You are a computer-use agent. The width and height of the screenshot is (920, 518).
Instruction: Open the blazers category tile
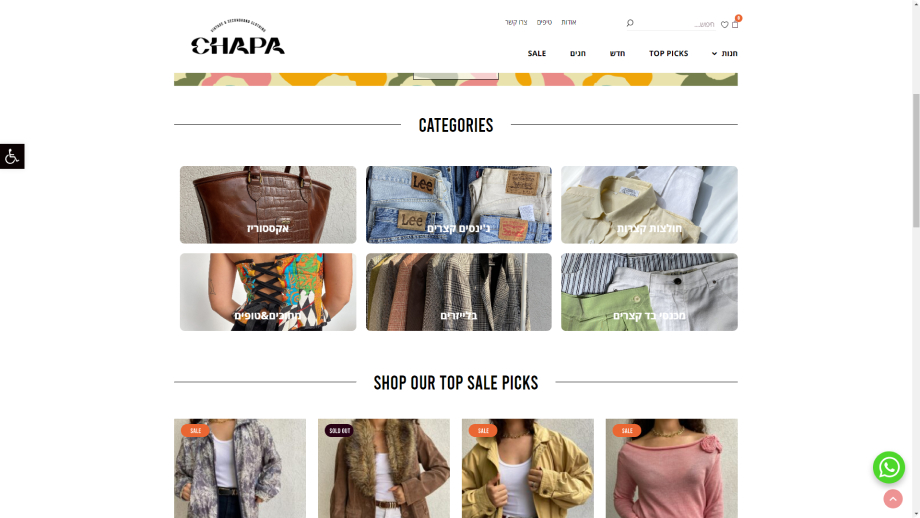(x=459, y=292)
